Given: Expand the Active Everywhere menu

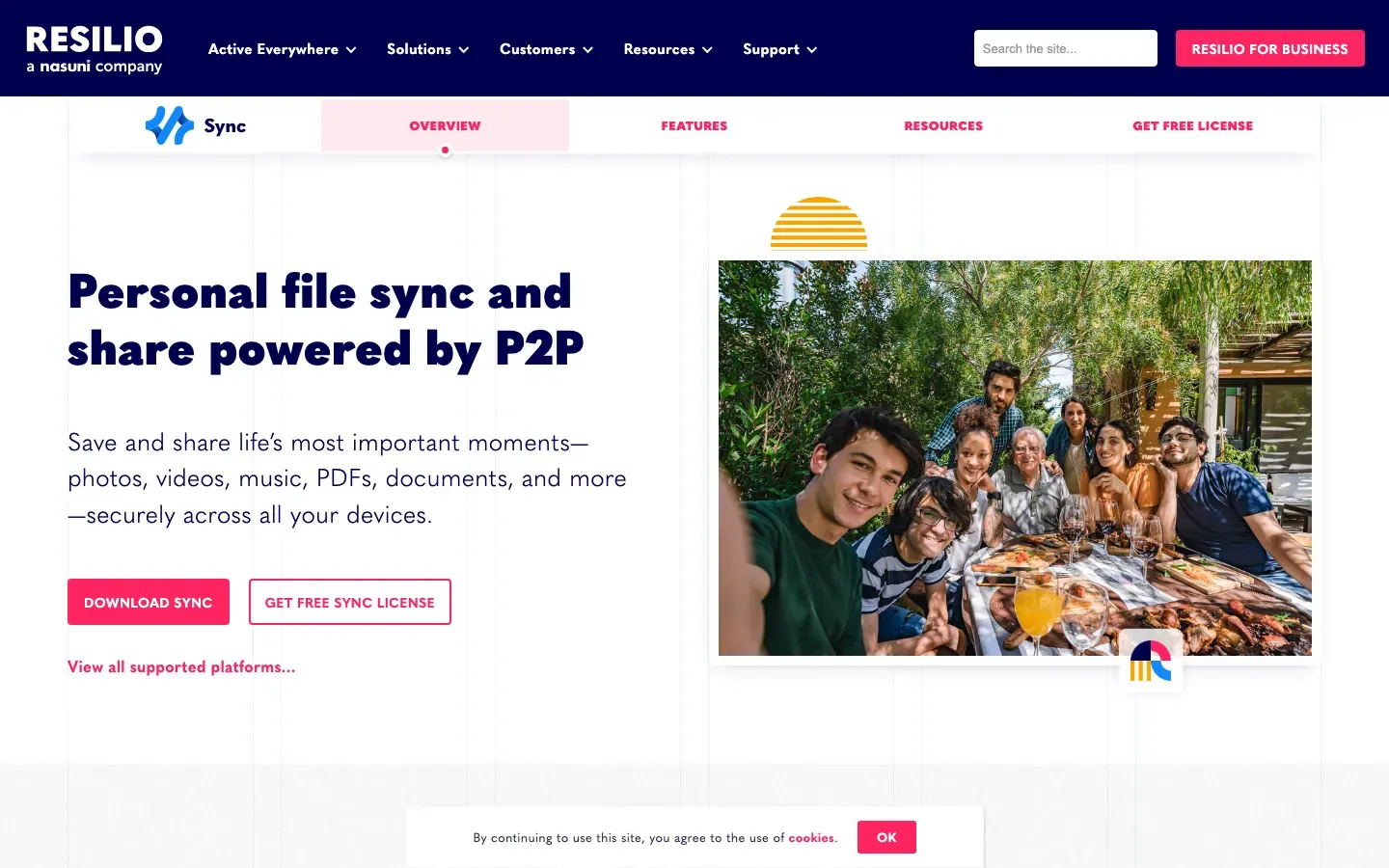Looking at the screenshot, I should click(x=282, y=49).
